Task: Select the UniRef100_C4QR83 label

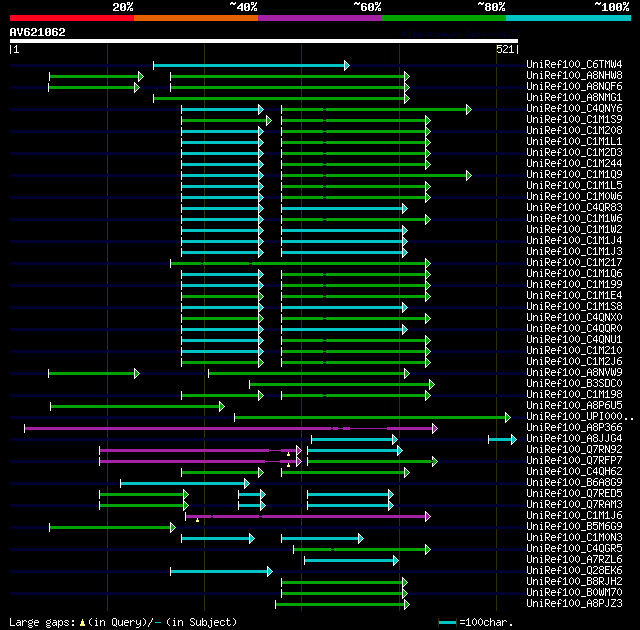Action: [574, 208]
